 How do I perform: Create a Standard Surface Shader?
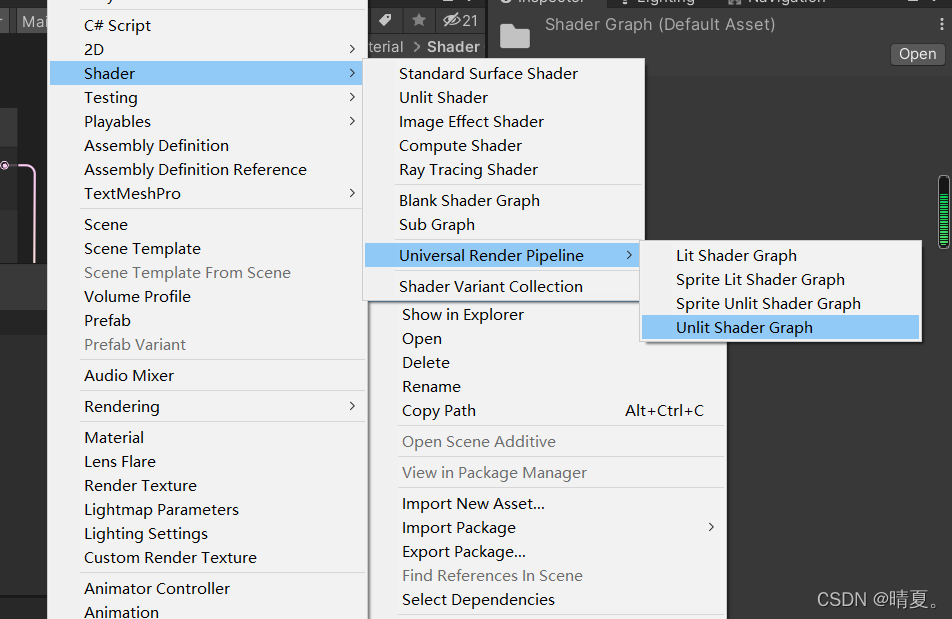pos(503,73)
